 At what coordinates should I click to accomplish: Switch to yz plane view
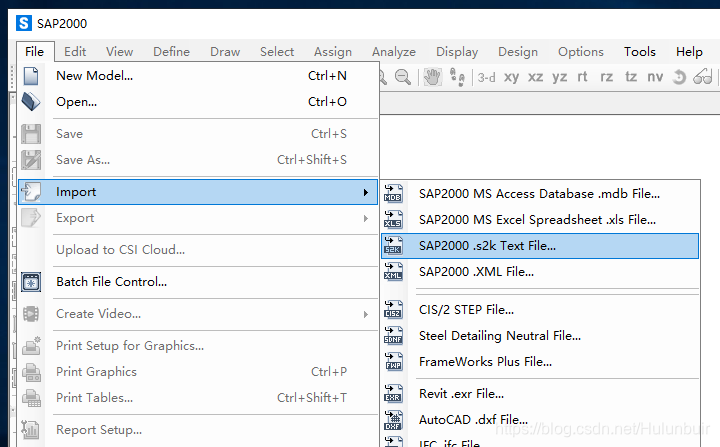coord(559,77)
